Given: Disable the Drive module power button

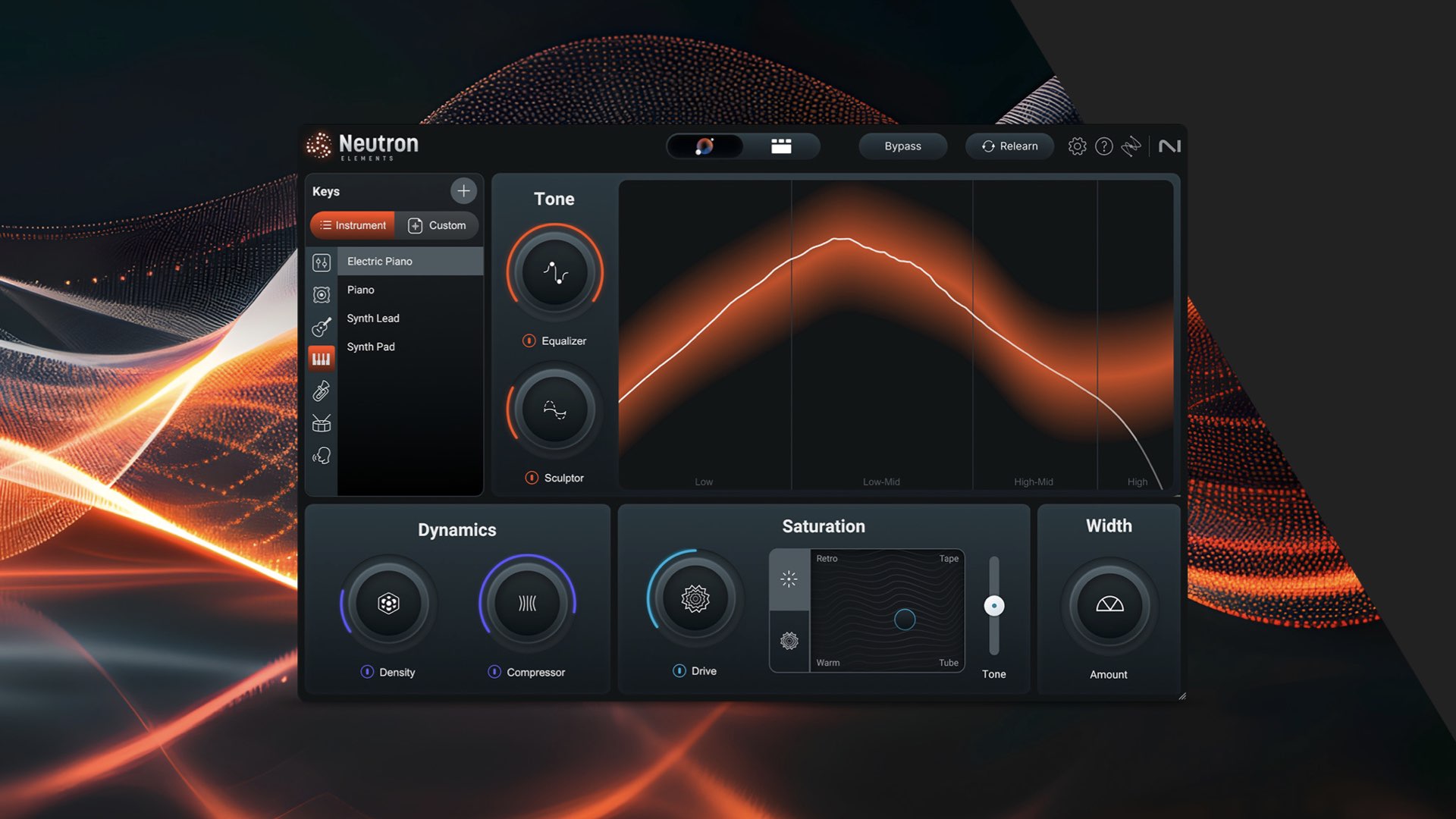Looking at the screenshot, I should tap(679, 670).
